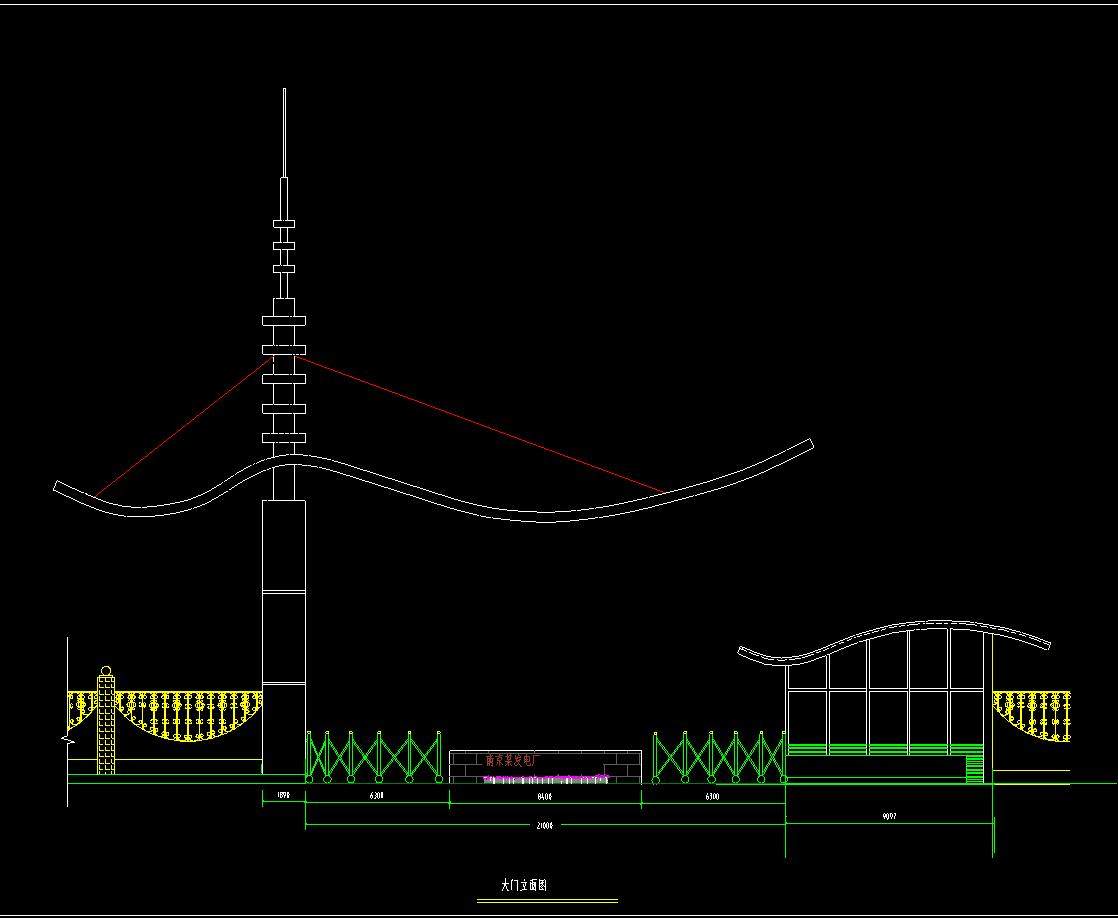Select the 8400 dimension label
This screenshot has height=918, width=1118.
(x=545, y=797)
